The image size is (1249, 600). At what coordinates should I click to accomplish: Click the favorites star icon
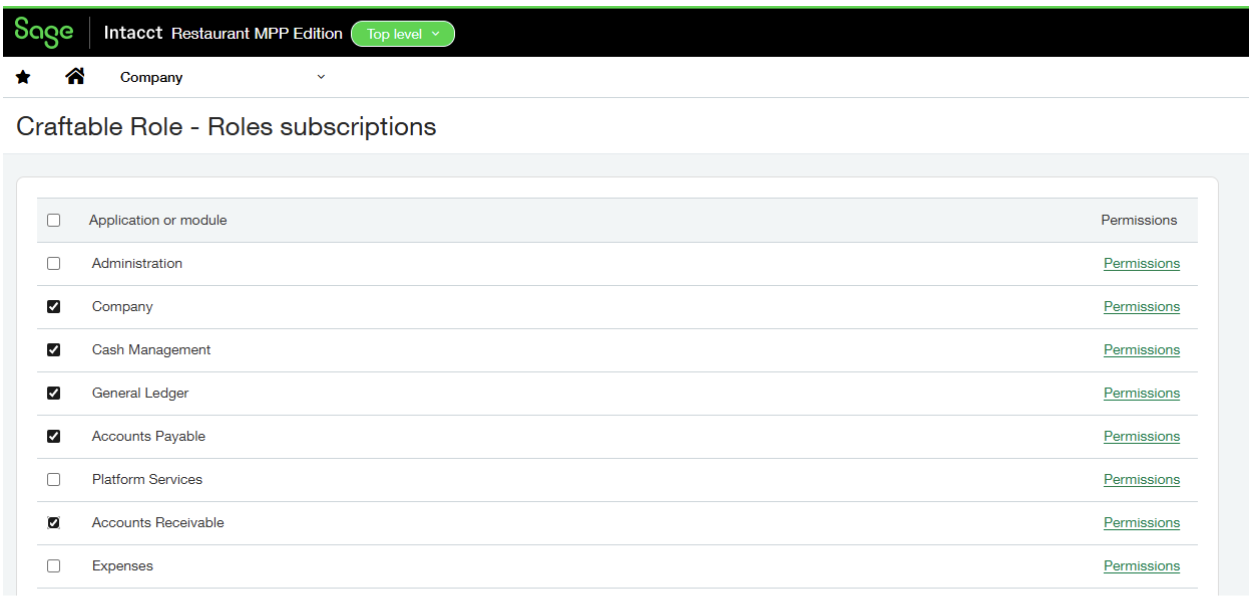[22, 76]
